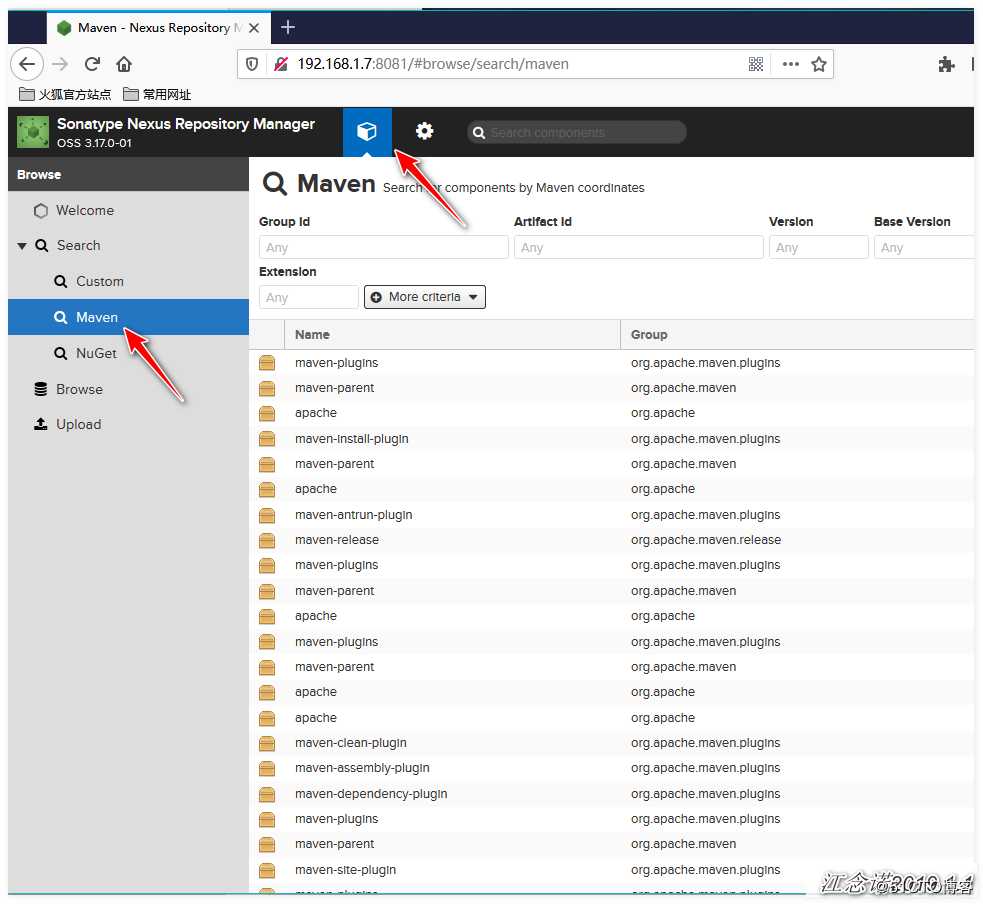
Task: Open the browser home icon
Action: (124, 64)
